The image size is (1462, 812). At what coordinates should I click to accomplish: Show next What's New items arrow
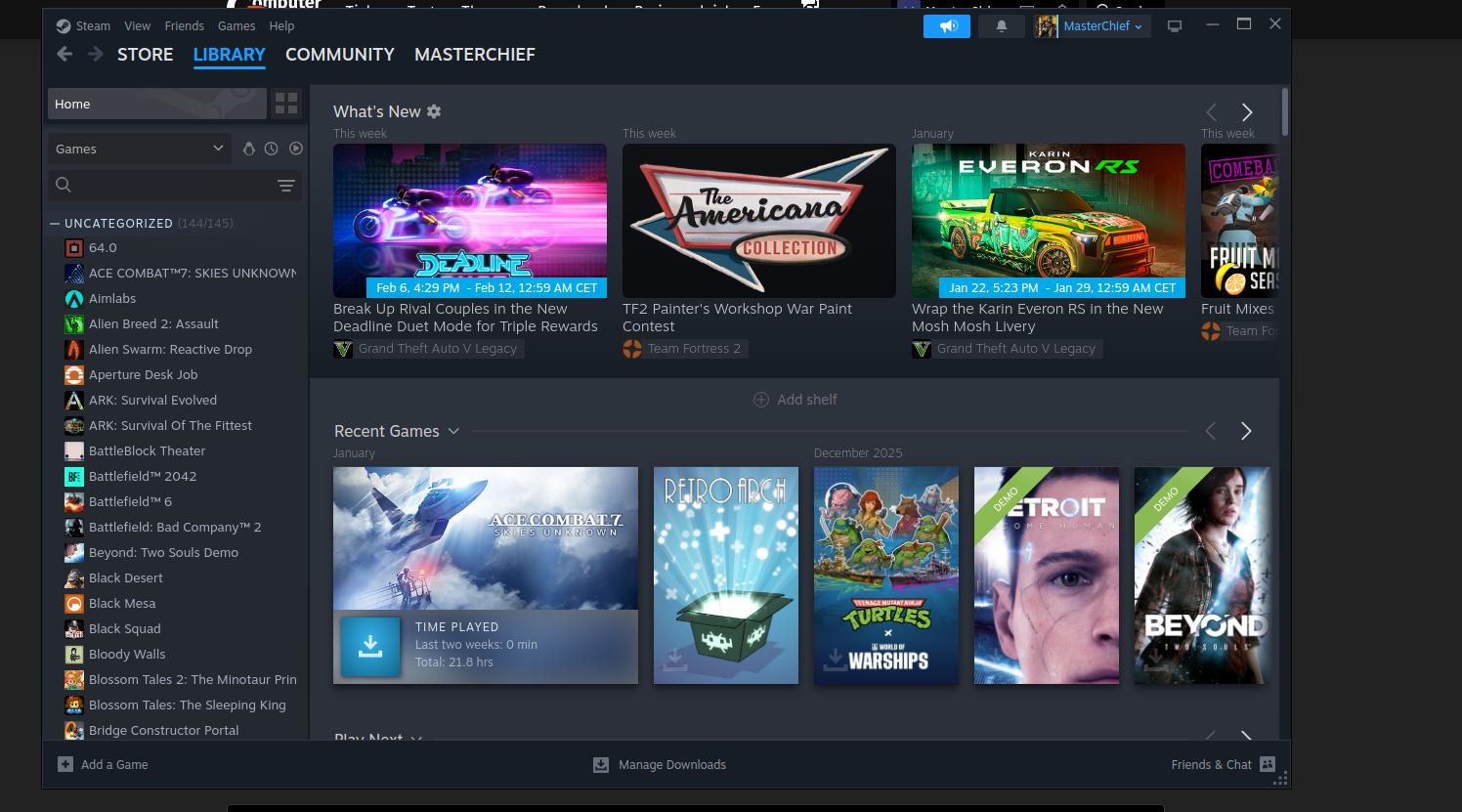point(1247,112)
